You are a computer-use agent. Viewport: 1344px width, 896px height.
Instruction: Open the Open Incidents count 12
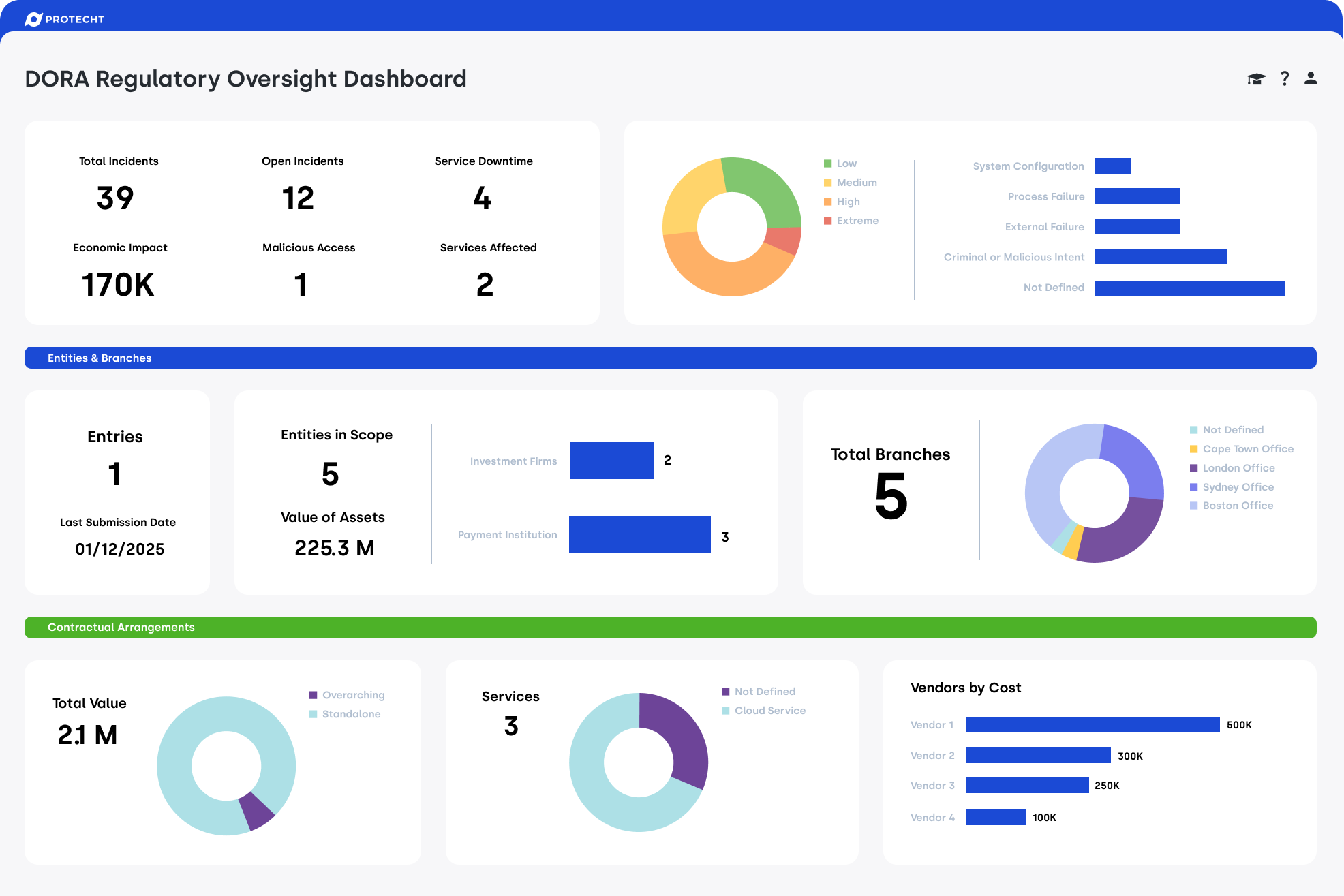point(298,198)
